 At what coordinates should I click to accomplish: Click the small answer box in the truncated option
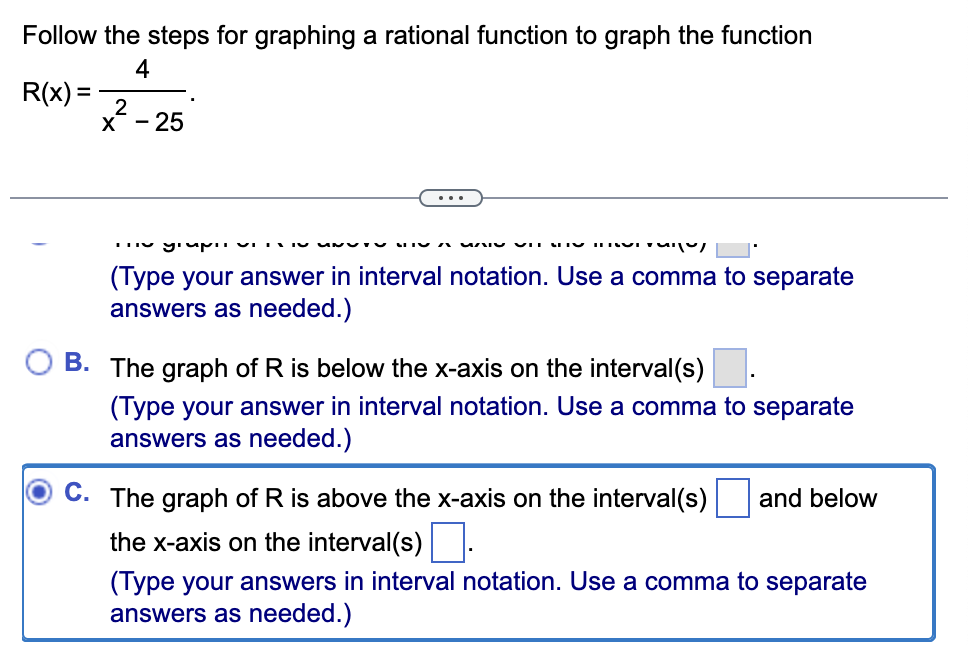click(732, 246)
